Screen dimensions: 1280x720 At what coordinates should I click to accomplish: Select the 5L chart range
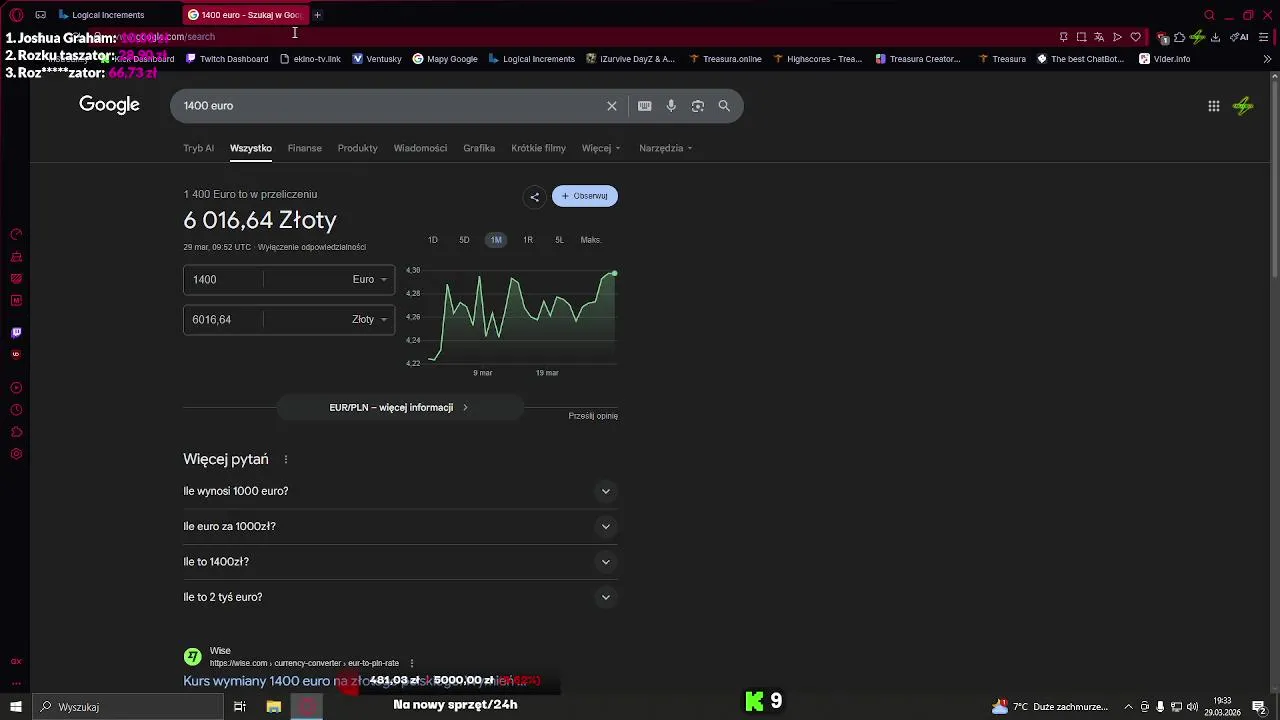pyautogui.click(x=559, y=240)
